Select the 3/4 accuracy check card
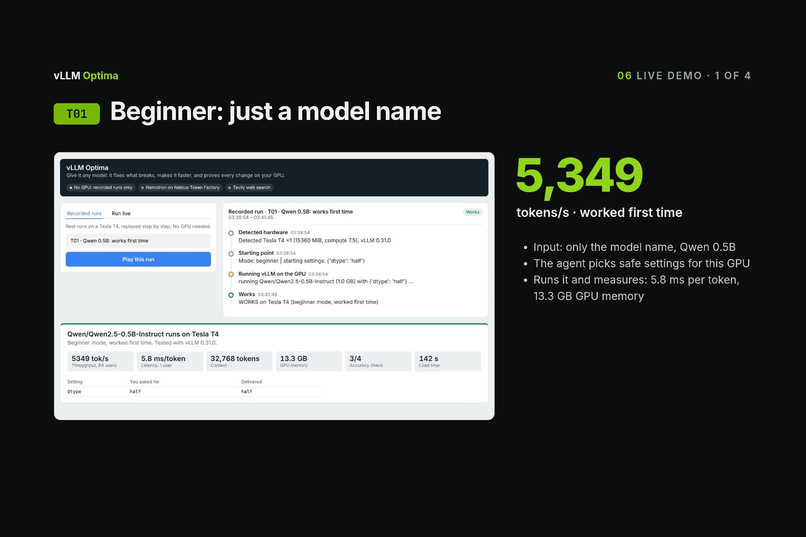 point(378,361)
